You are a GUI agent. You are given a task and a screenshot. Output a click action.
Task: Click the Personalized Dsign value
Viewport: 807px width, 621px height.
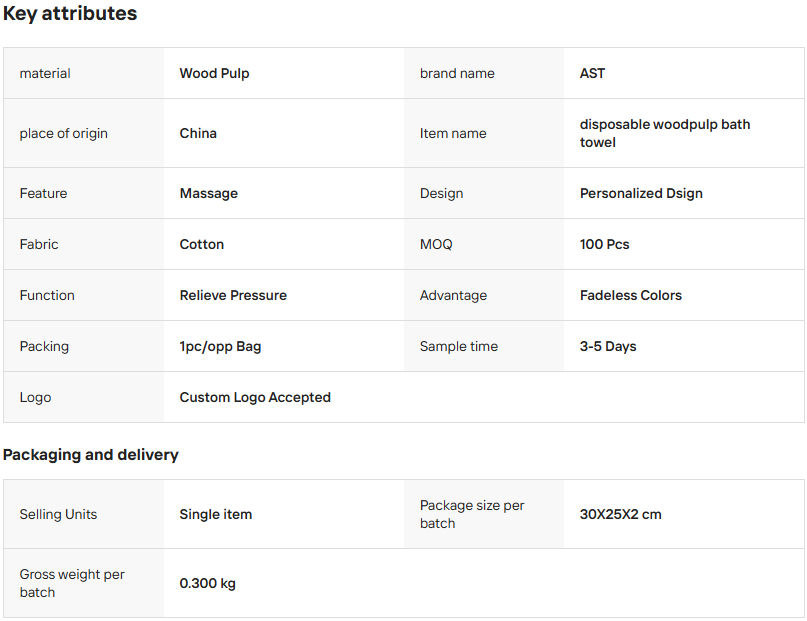(x=641, y=193)
